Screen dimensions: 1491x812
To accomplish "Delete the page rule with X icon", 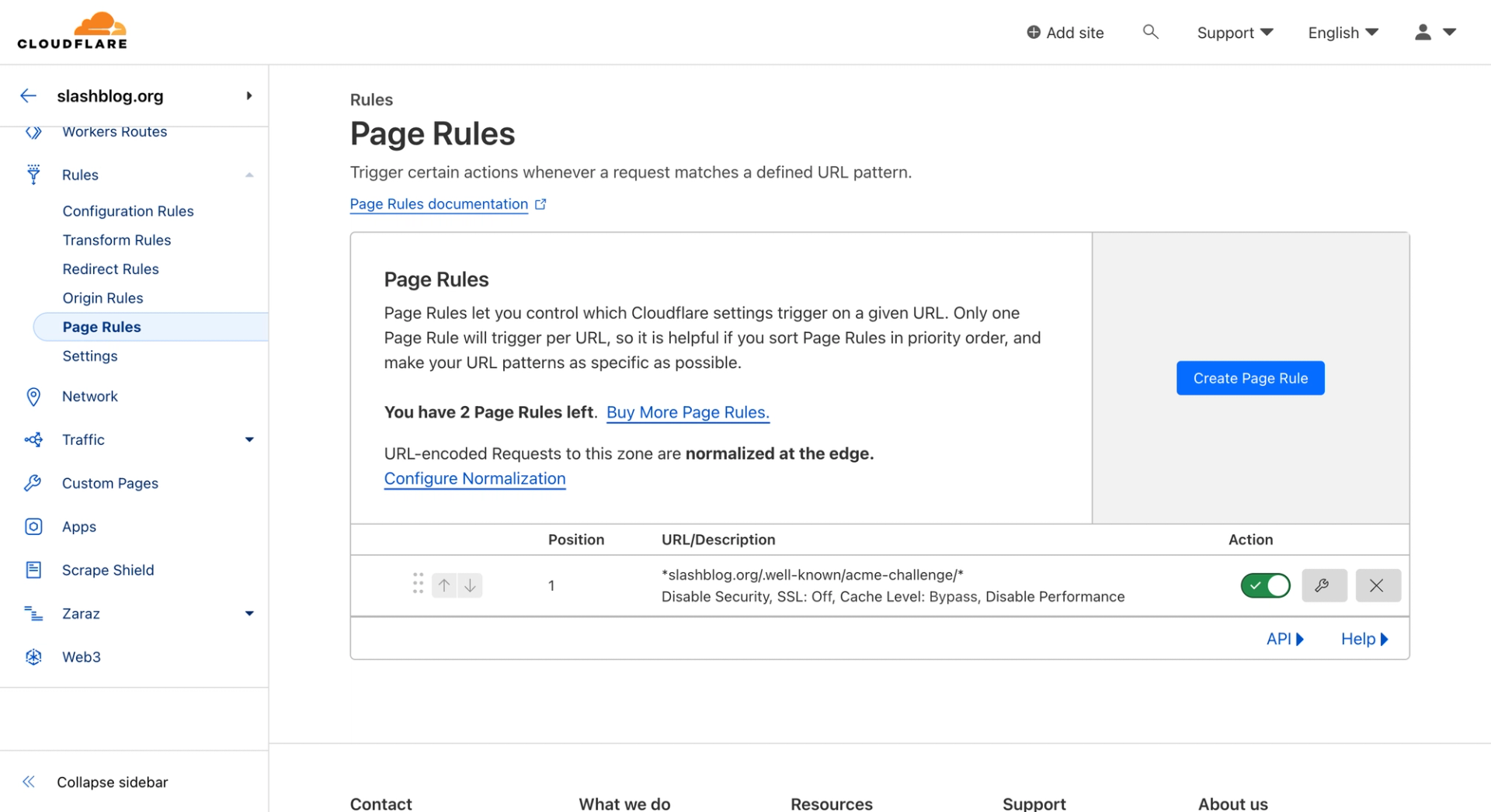I will pyautogui.click(x=1378, y=585).
